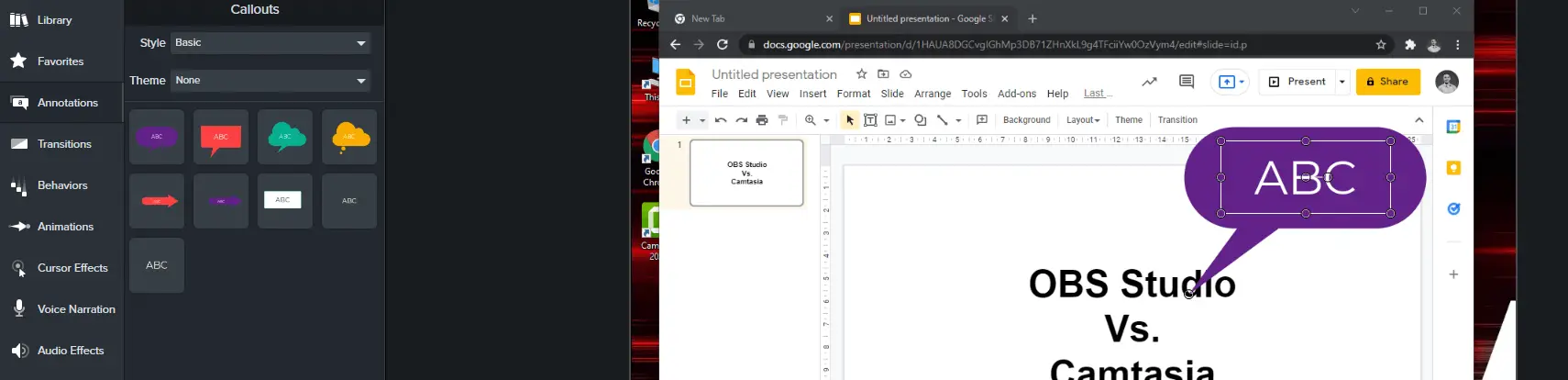Screen dimensions: 1568x380
Task: Select the plain small ABC text callout
Action: pyautogui.click(x=349, y=201)
